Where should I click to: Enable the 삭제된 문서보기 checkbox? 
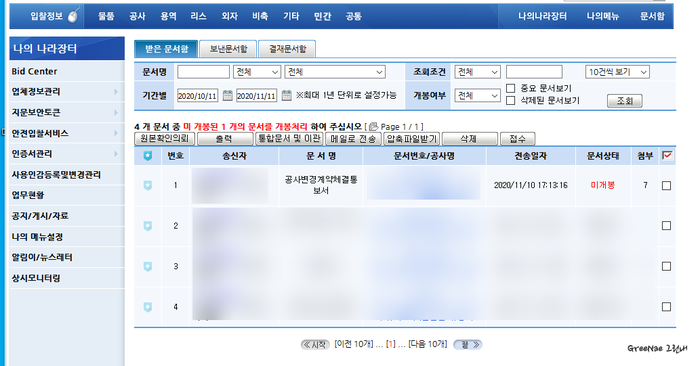(x=511, y=100)
